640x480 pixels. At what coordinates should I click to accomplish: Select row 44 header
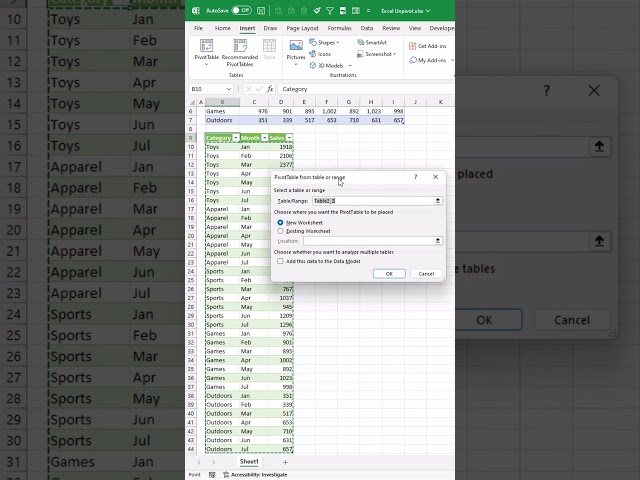click(x=191, y=449)
